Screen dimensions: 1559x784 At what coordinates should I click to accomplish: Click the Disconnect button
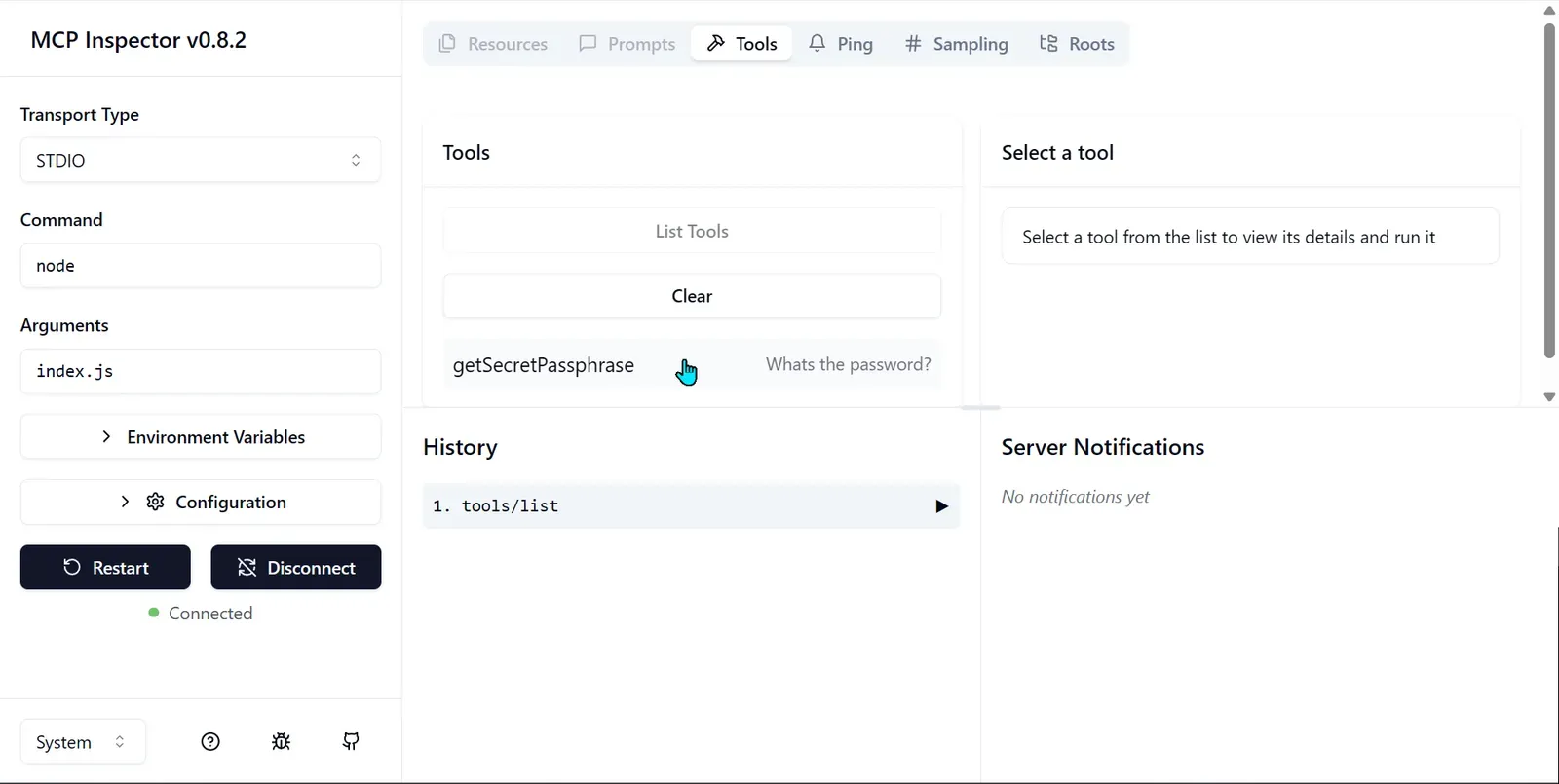pyautogui.click(x=296, y=568)
